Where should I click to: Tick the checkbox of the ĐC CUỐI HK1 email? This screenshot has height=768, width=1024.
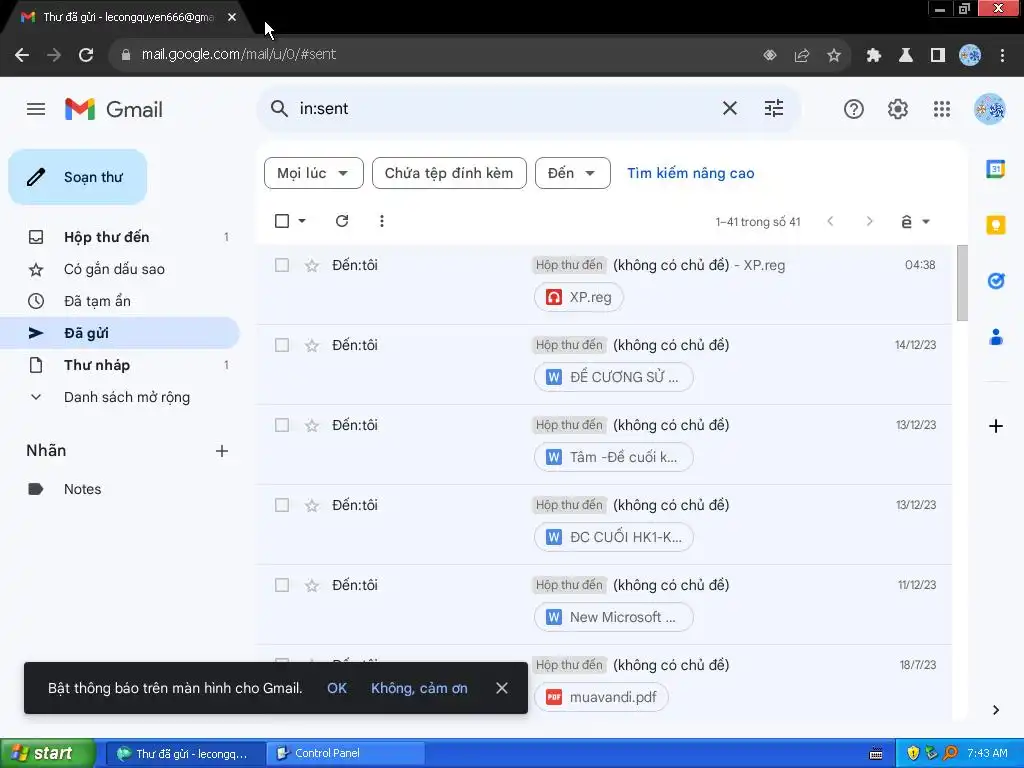click(x=281, y=505)
